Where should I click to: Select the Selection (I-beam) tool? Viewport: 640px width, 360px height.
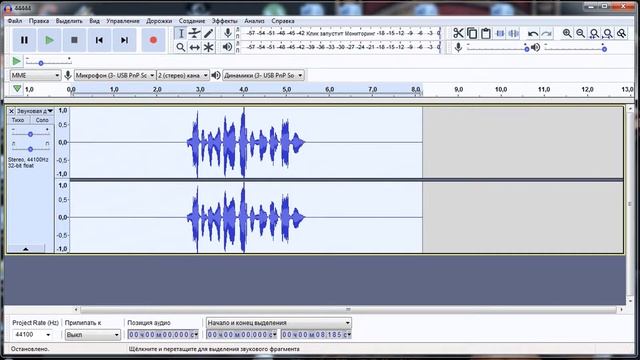(x=181, y=33)
